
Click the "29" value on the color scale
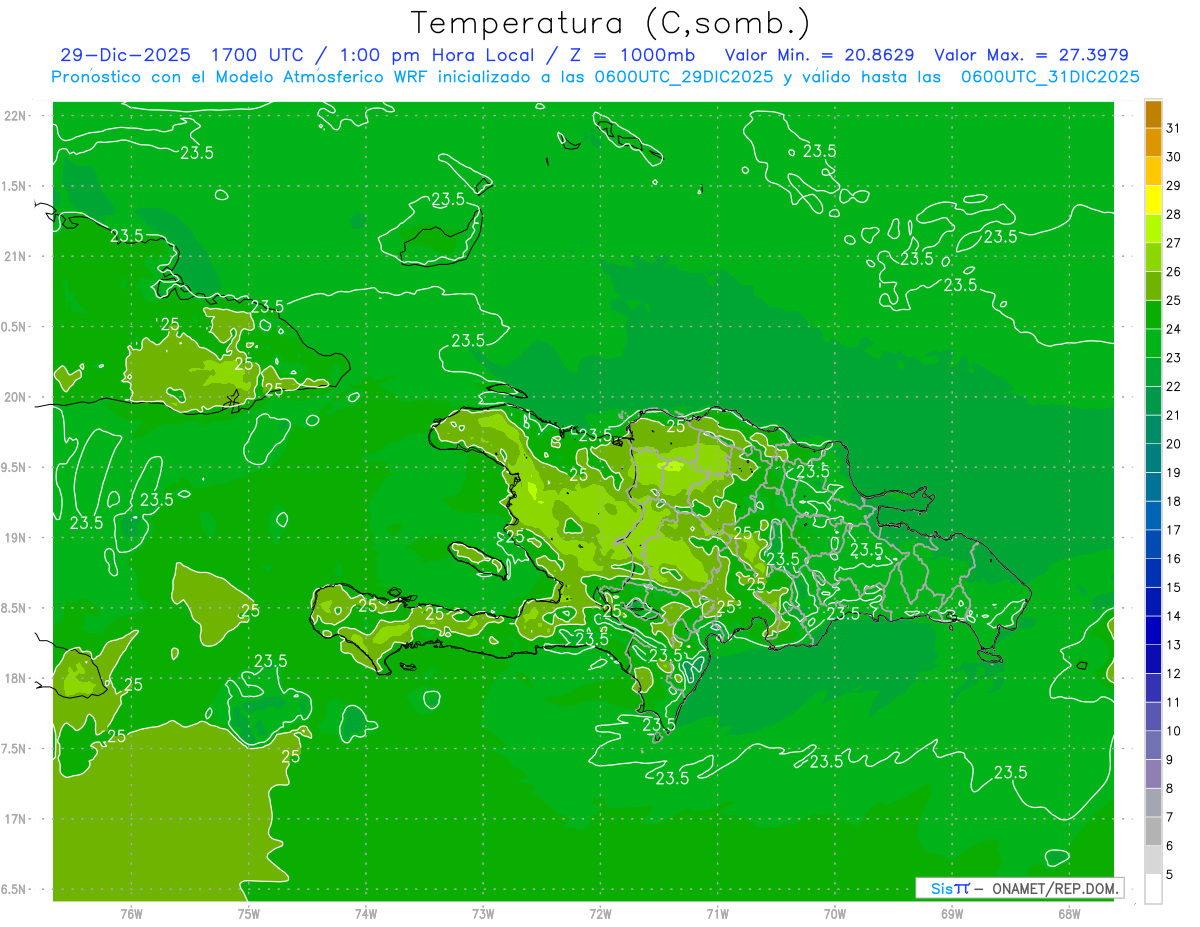tap(1174, 186)
